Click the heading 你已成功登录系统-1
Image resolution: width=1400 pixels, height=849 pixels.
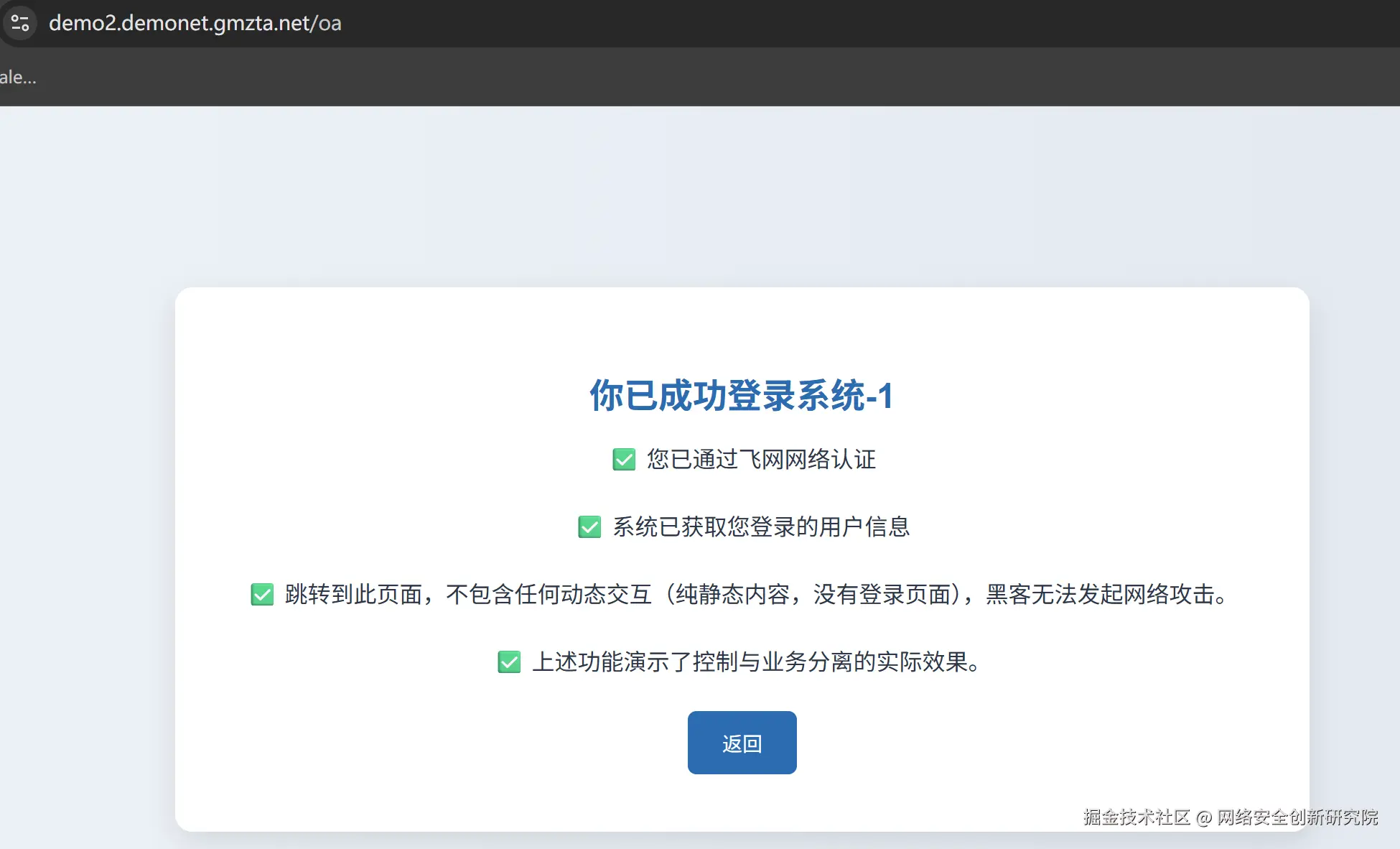tap(742, 396)
